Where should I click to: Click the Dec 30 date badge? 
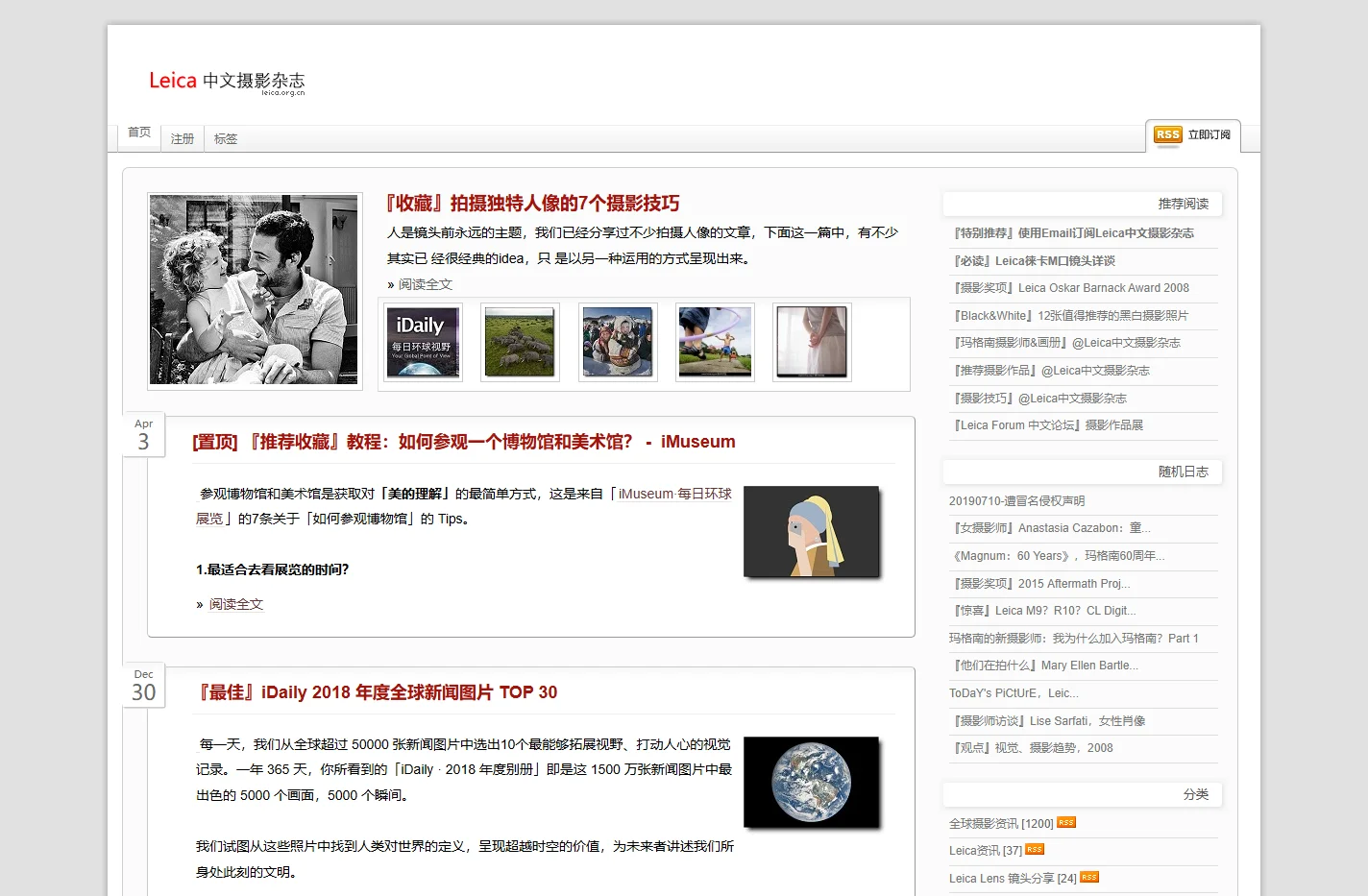pyautogui.click(x=144, y=686)
